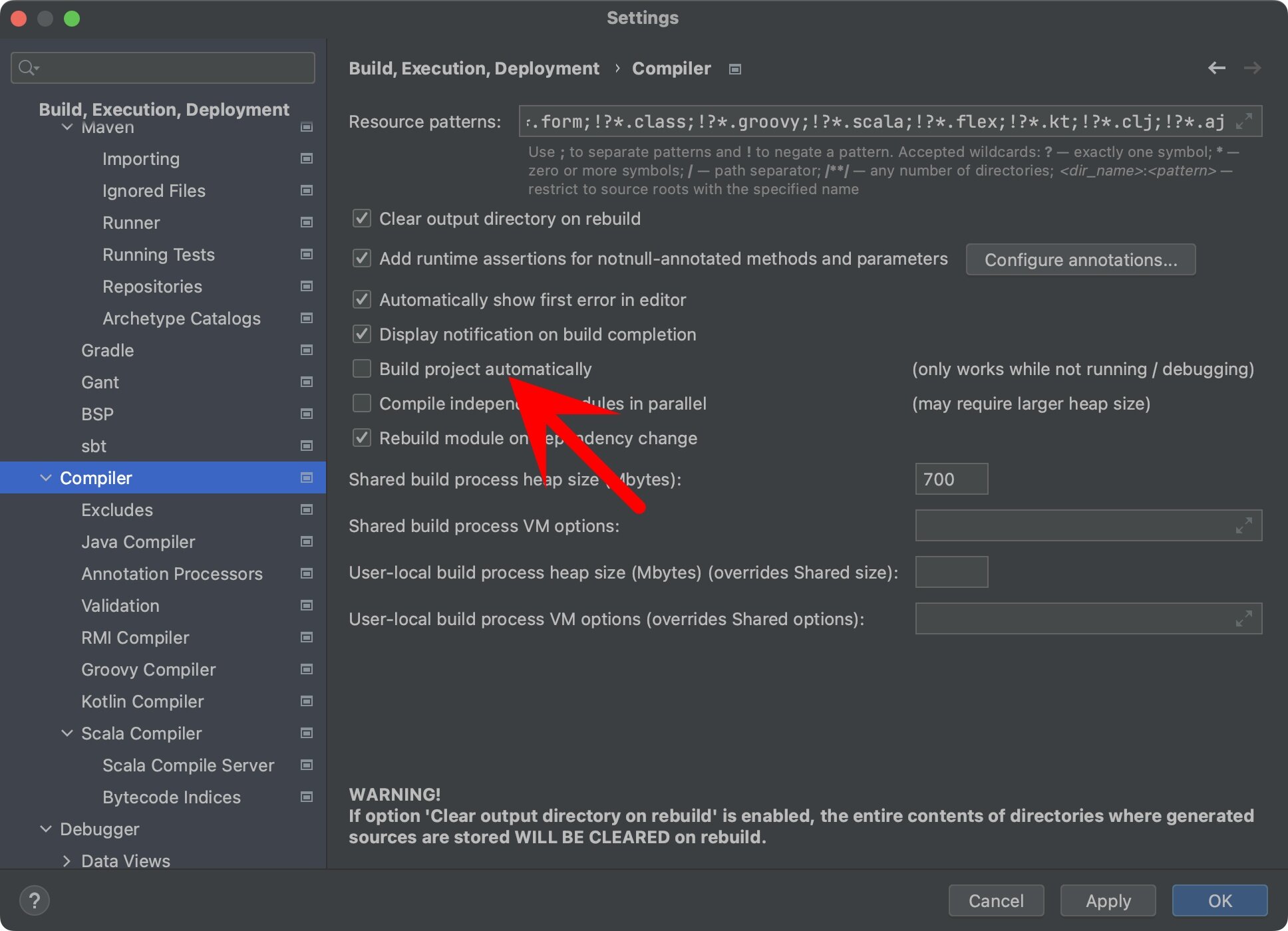Collapse the Compiler tree node
Viewport: 1288px width, 931px height.
click(45, 477)
